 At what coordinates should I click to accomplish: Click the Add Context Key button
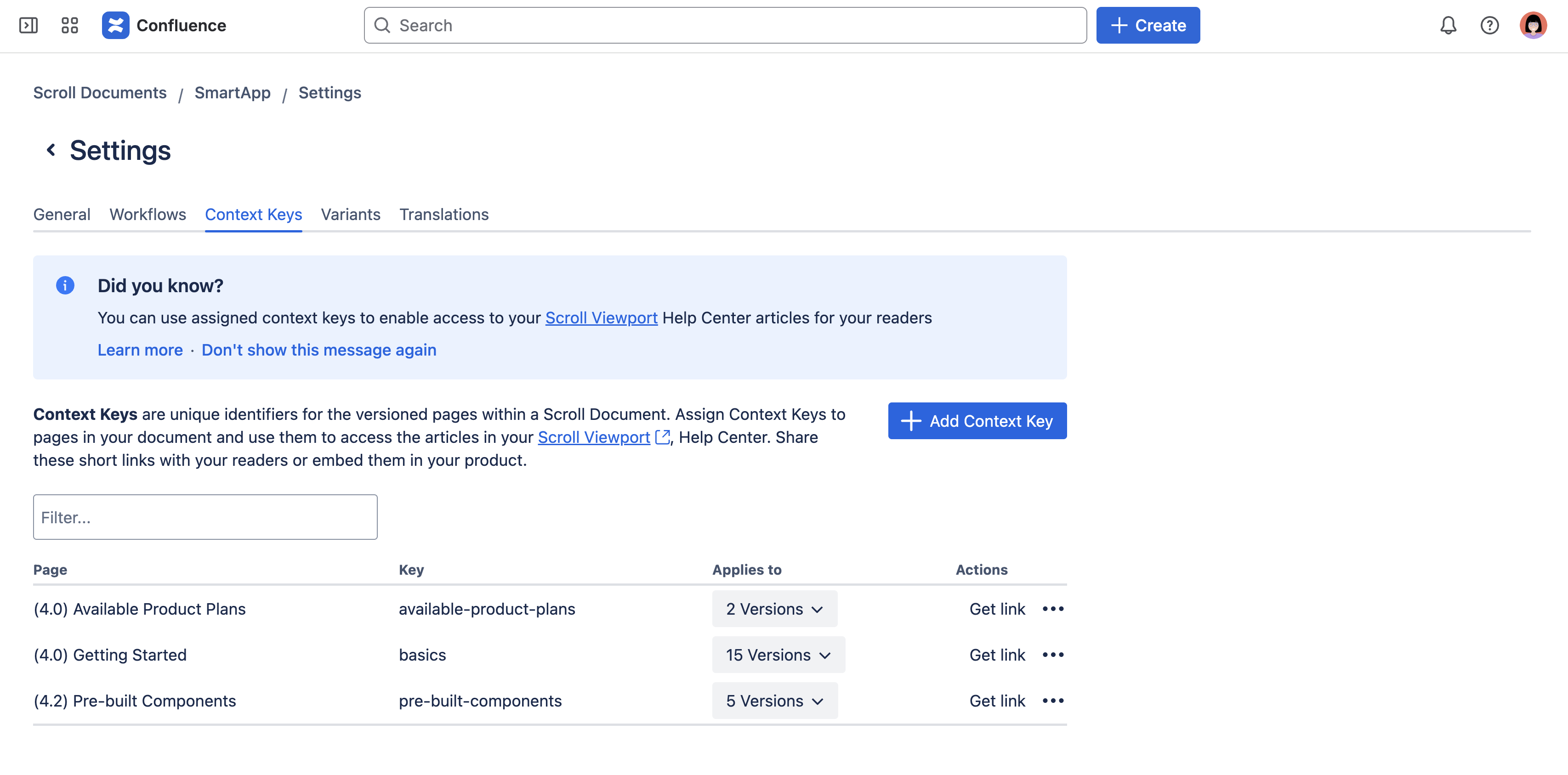(x=977, y=420)
